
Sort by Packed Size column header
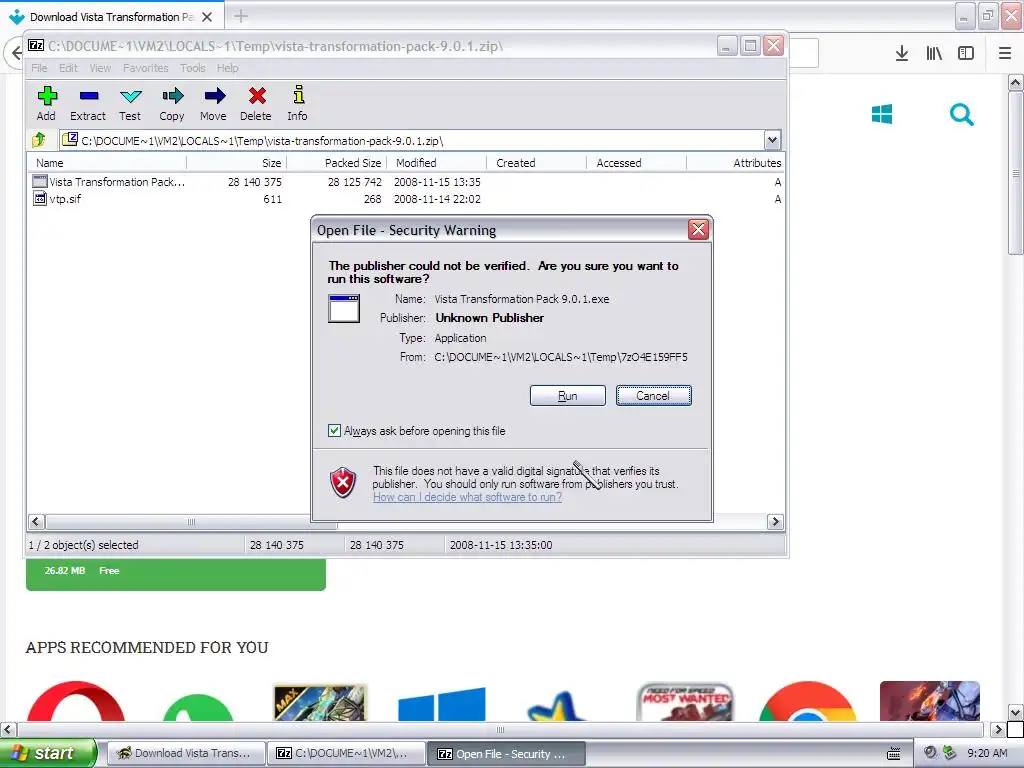pyautogui.click(x=336, y=163)
